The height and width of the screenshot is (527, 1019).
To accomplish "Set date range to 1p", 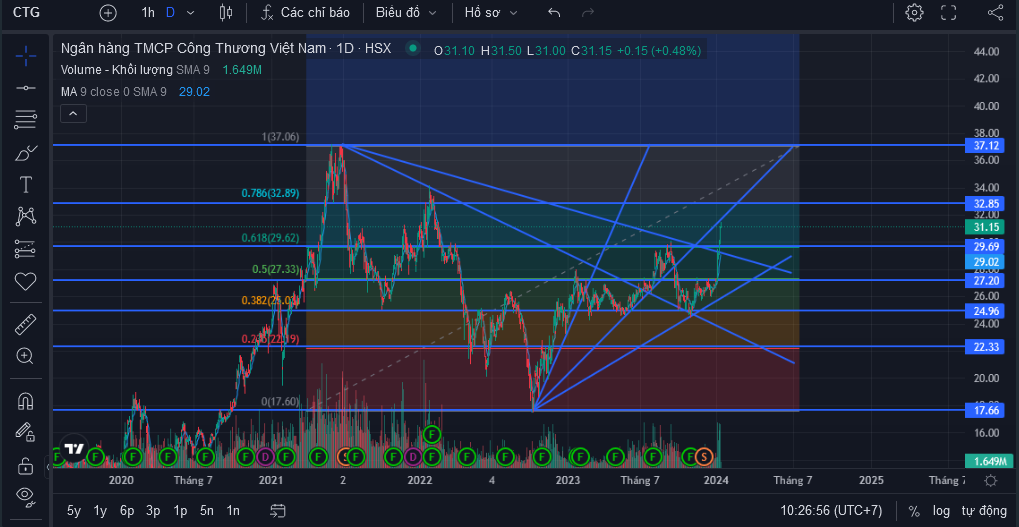I will (180, 511).
